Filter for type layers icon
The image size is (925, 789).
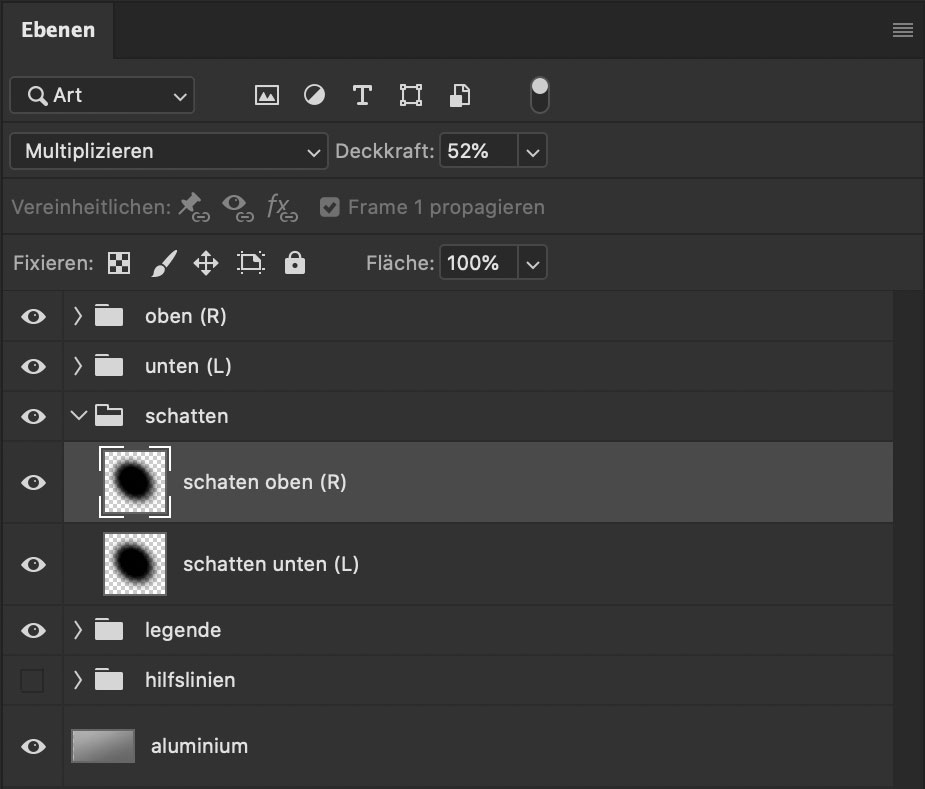tap(362, 95)
